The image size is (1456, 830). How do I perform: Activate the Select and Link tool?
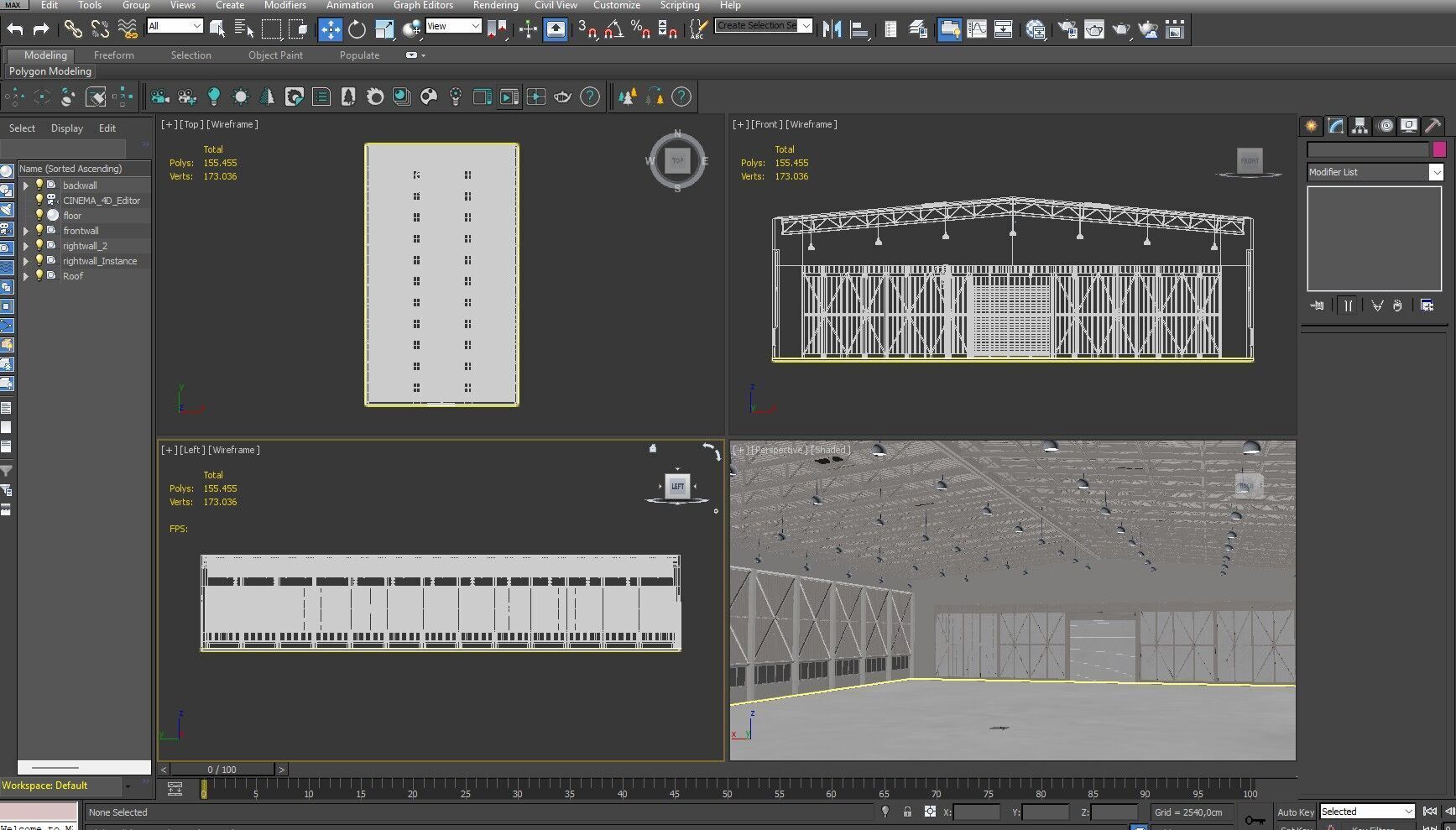pyautogui.click(x=73, y=29)
